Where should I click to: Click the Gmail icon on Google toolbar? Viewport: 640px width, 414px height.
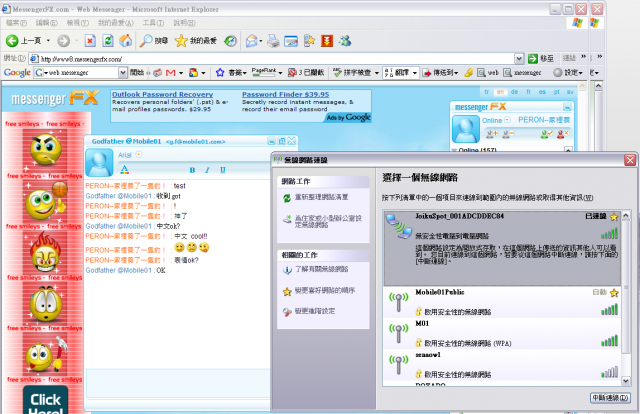click(x=171, y=73)
